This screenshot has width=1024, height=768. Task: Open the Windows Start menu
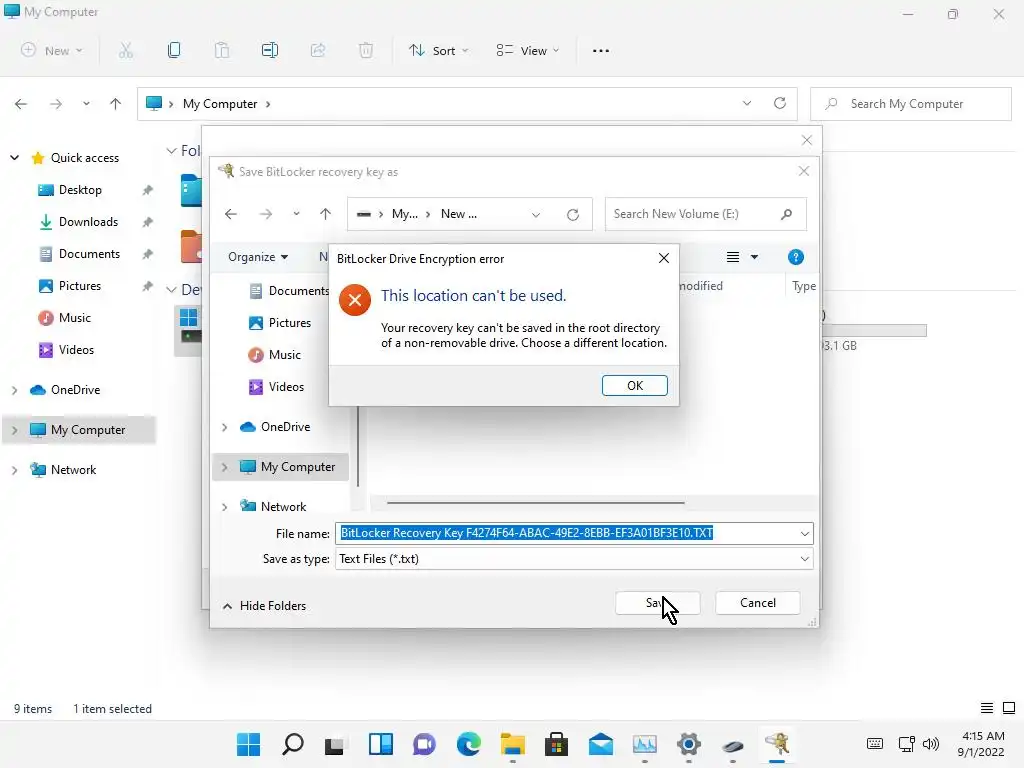[x=248, y=744]
